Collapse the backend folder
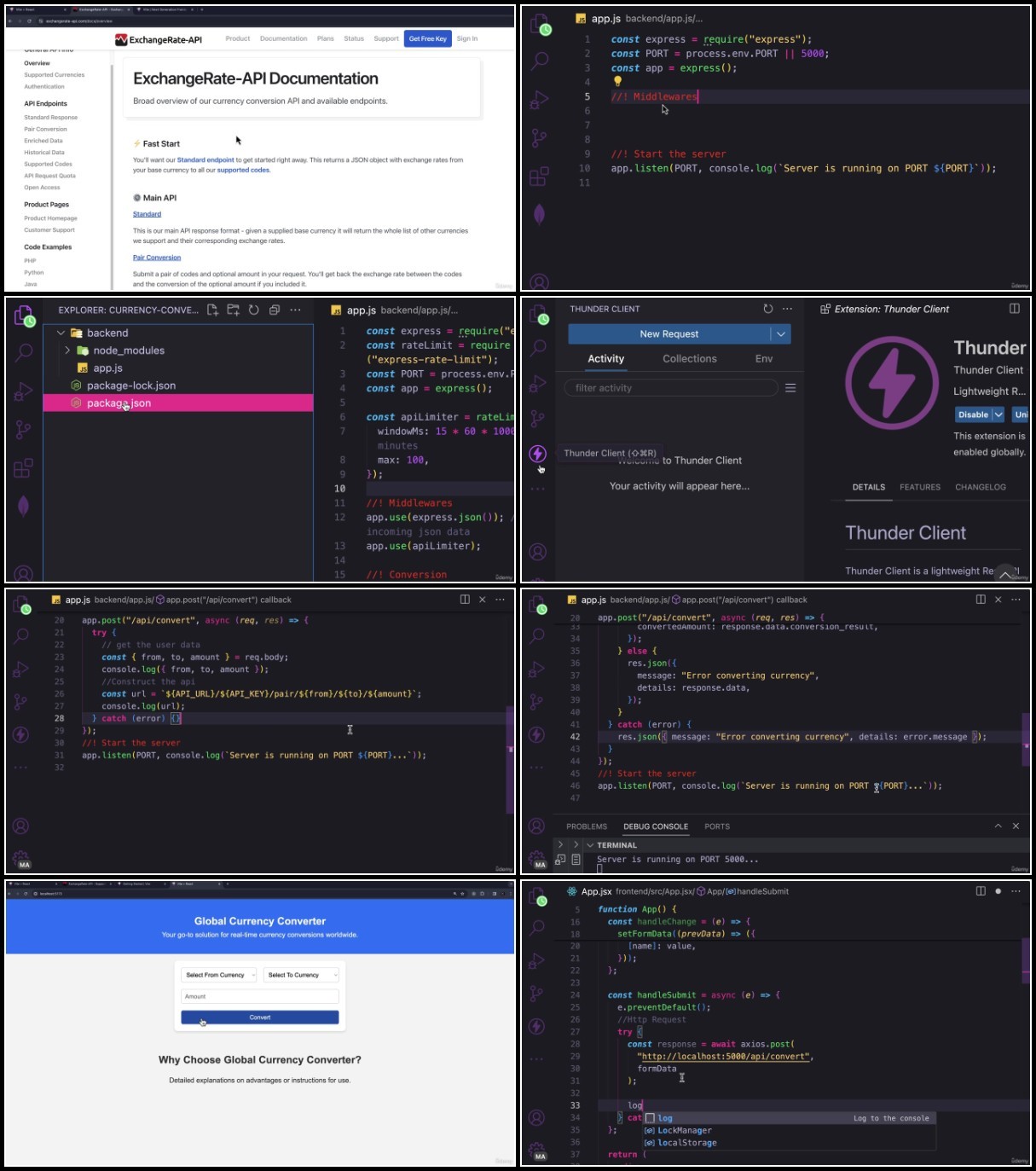 (x=61, y=333)
